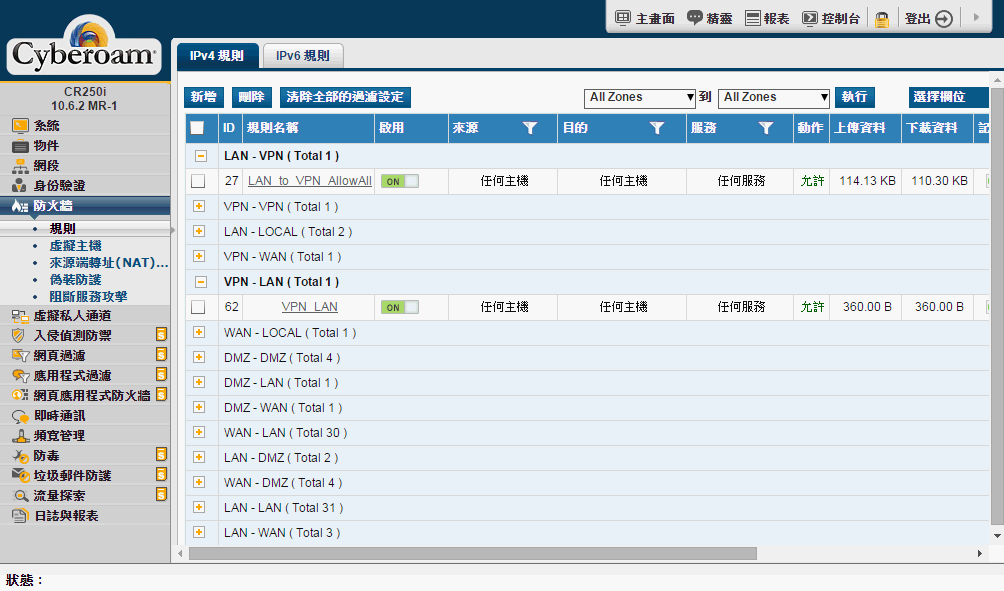1004x591 pixels.
Task: Open the 入侵偵測防禦 IPS shield icon
Action: click(19, 336)
